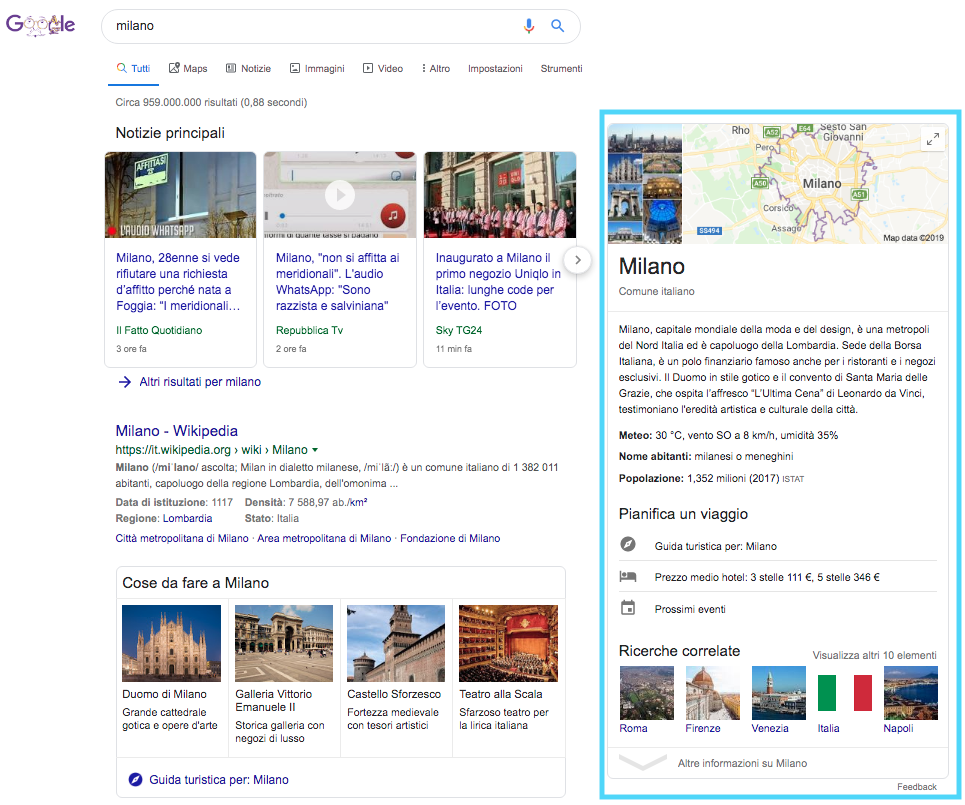
Task: Click Guida turistica per: Milano bottom link
Action: coord(218,780)
